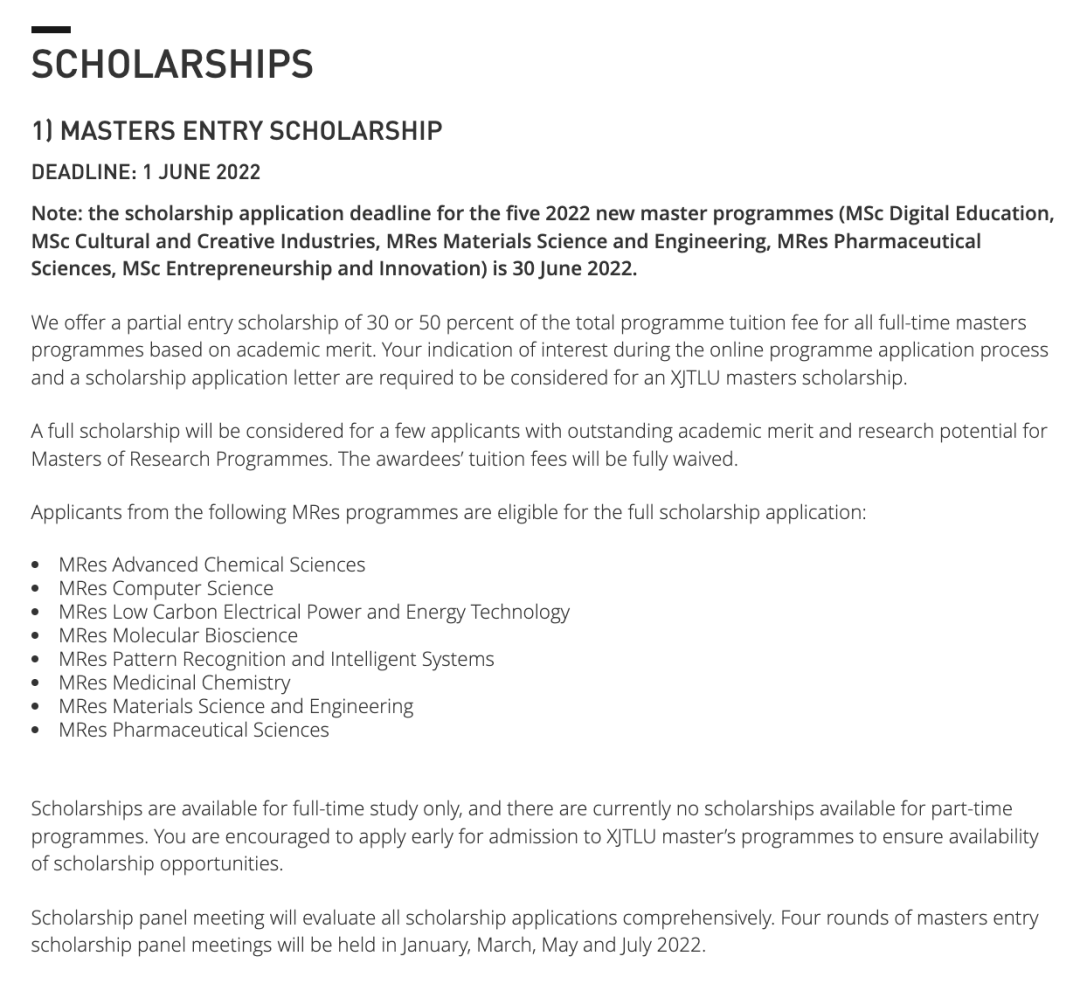Click the bullet before MRes Advanced Chemical Sciences
The height and width of the screenshot is (984, 1080).
tap(37, 565)
